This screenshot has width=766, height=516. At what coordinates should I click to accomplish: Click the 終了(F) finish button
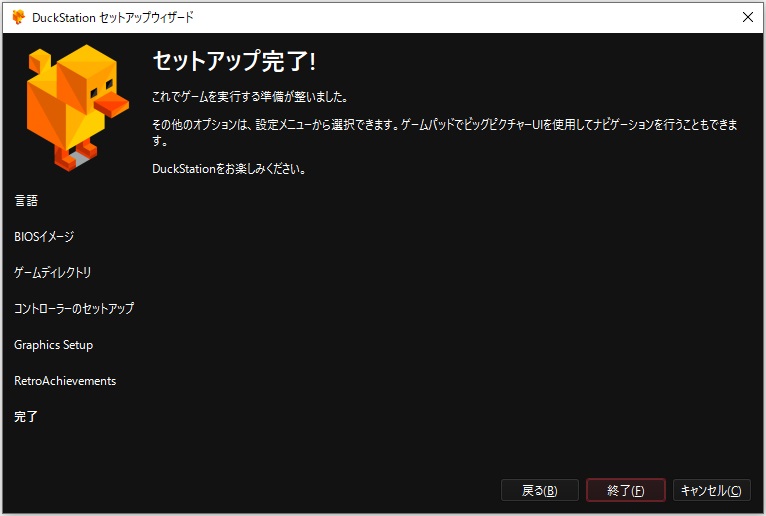pos(625,490)
